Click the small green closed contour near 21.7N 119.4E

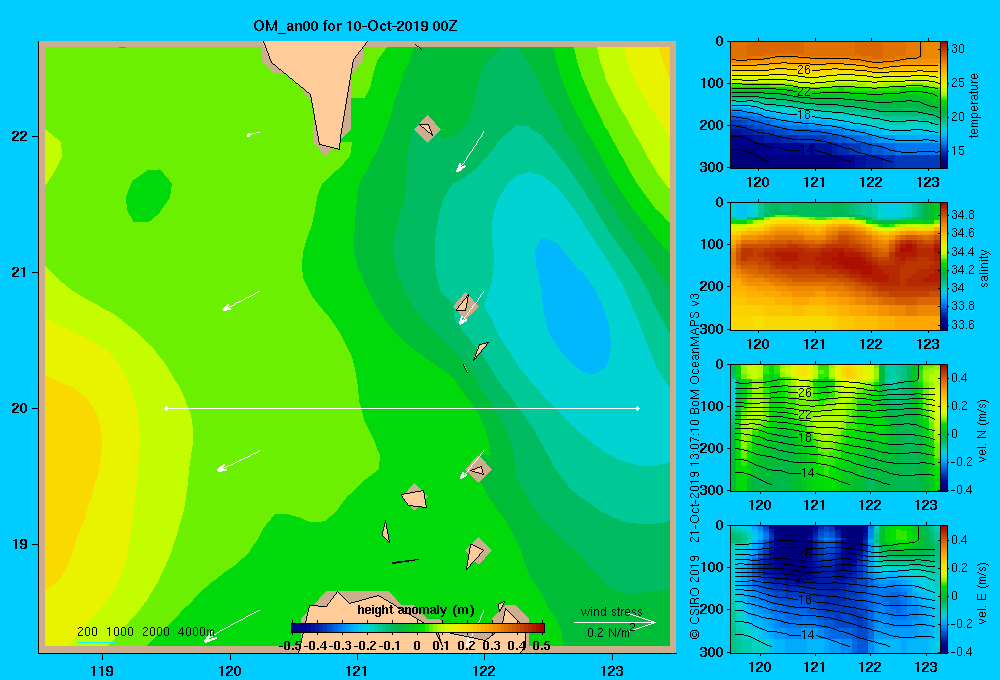(149, 196)
